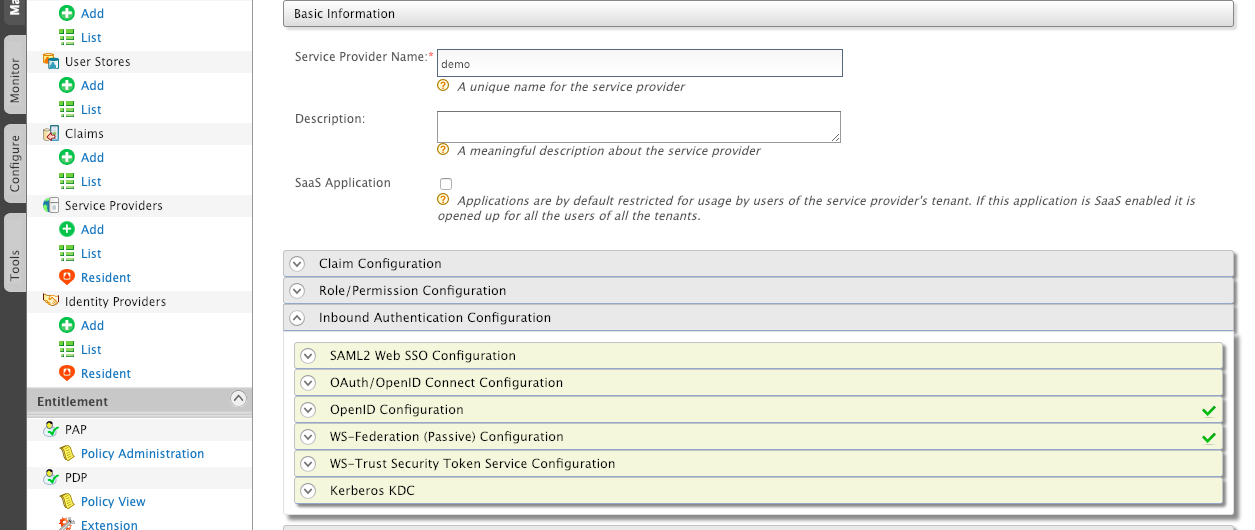Open the Tools side tab
Screen dimensions: 1255x530
coord(14,265)
